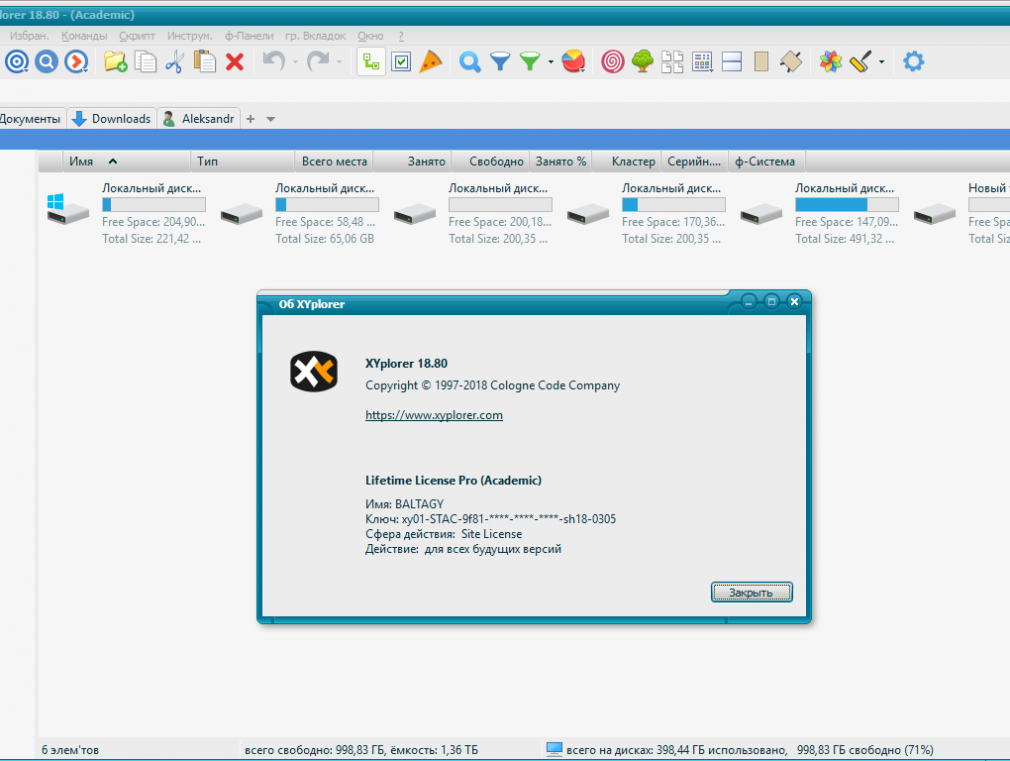This screenshot has width=1010, height=761.
Task: Click the details grid view icon
Action: tap(702, 62)
